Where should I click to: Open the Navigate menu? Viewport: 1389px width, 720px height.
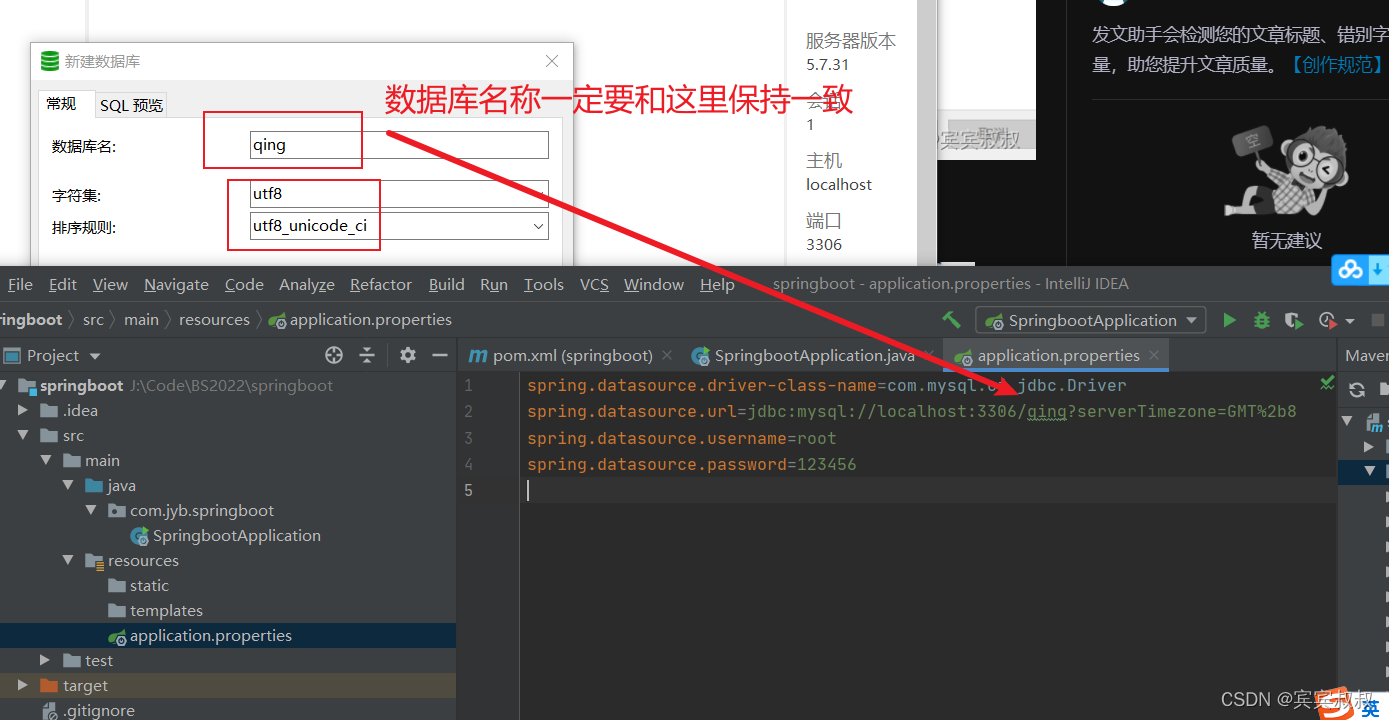click(176, 284)
